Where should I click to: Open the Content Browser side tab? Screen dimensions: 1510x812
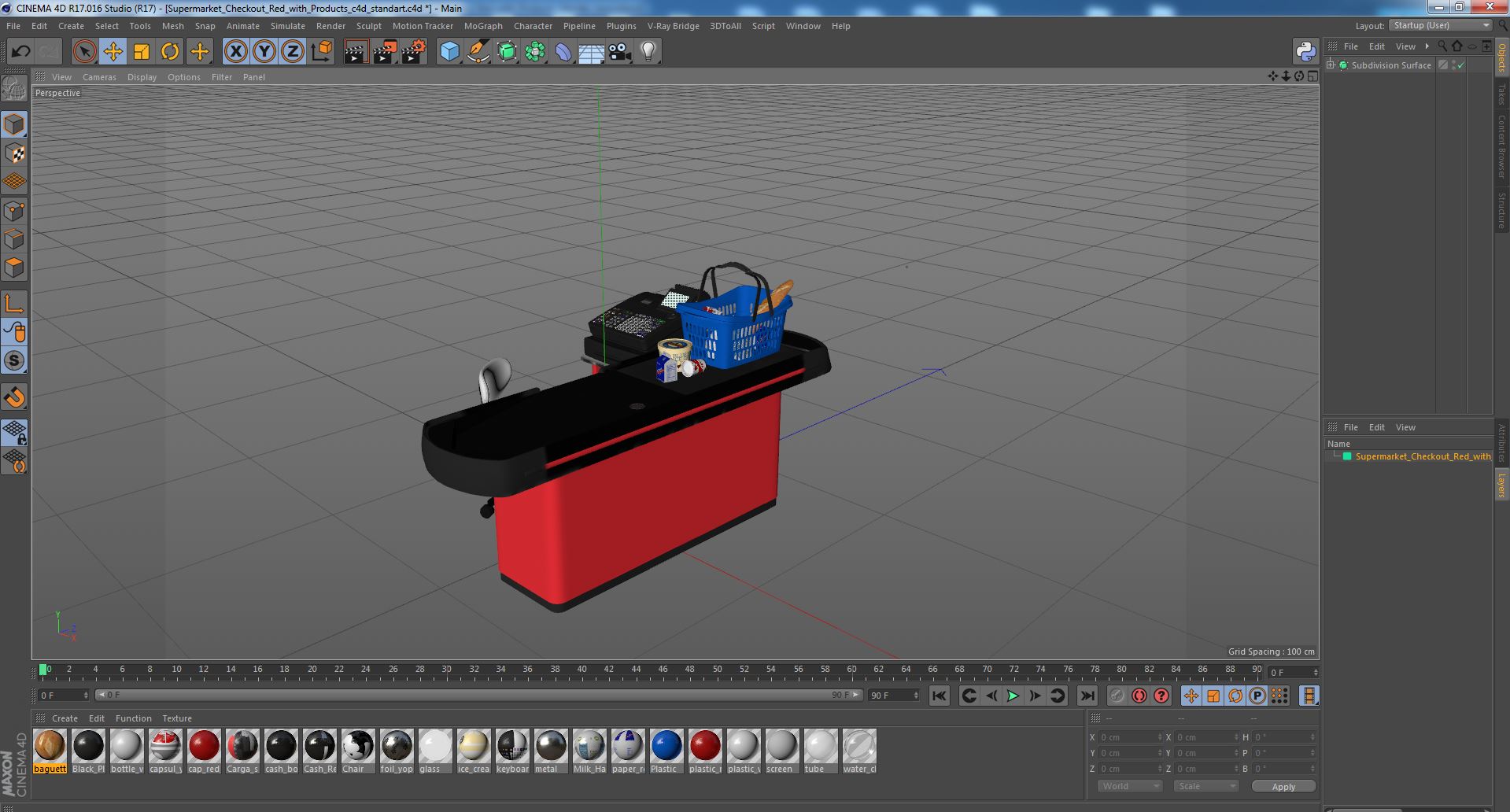1501,146
